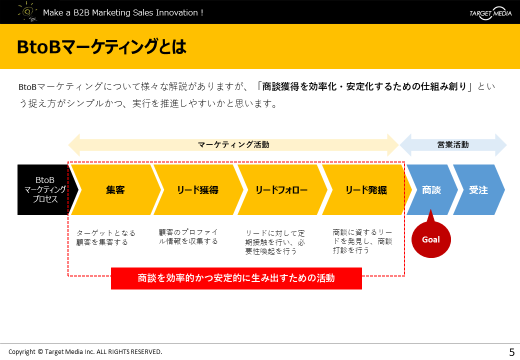
Task: Select the 集客 chevron step
Action: [115, 190]
